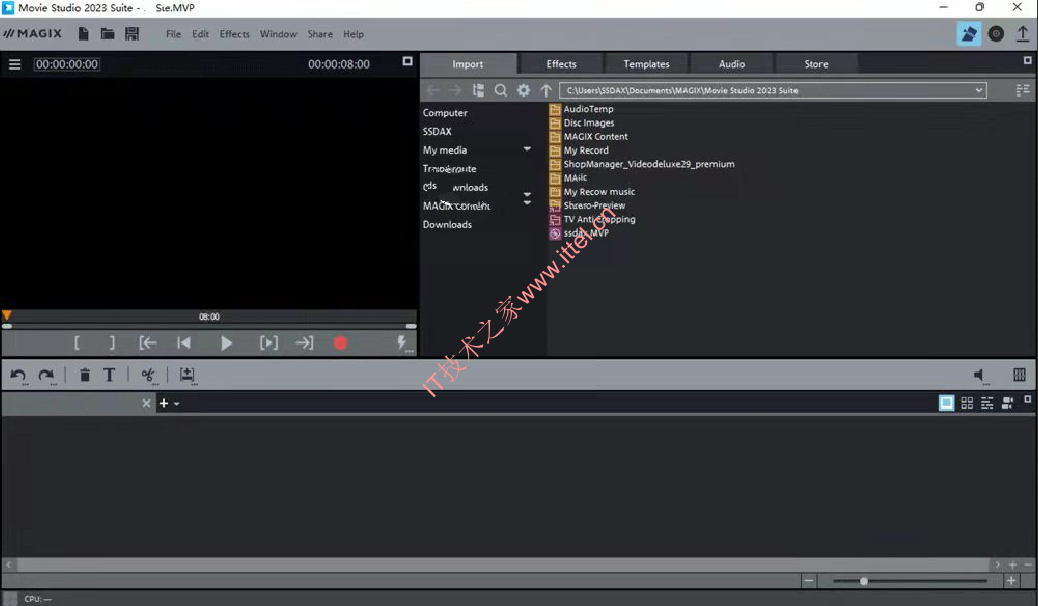Delete the selected object via the trash icon

click(85, 375)
